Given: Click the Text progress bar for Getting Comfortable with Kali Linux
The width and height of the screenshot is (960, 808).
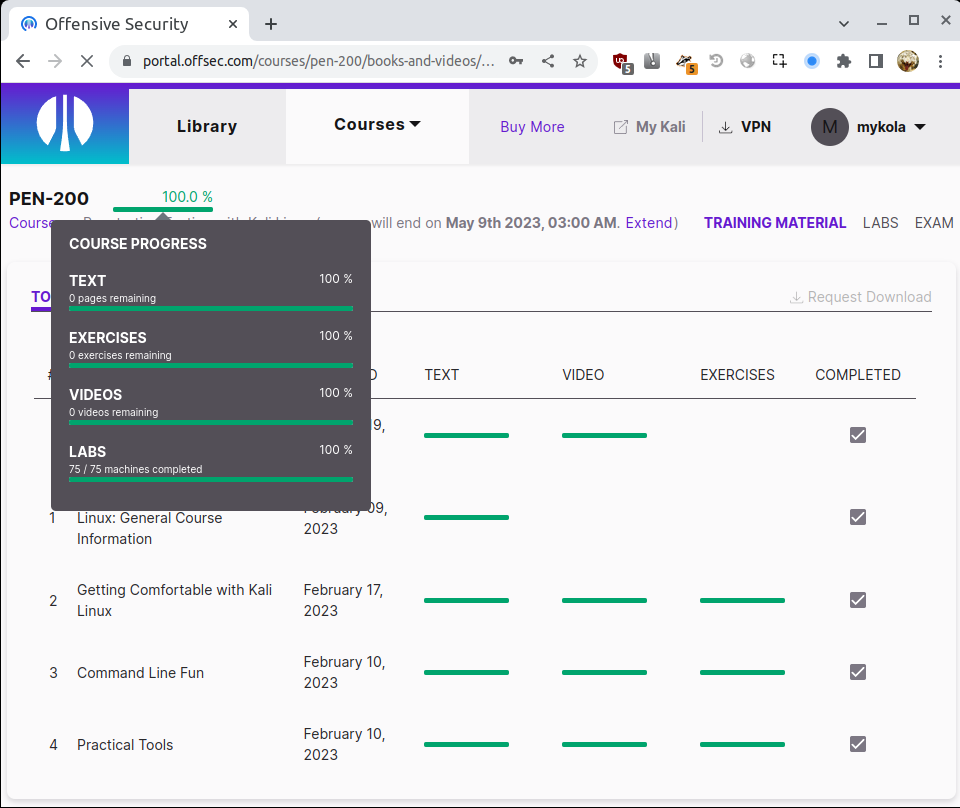Looking at the screenshot, I should tap(466, 600).
